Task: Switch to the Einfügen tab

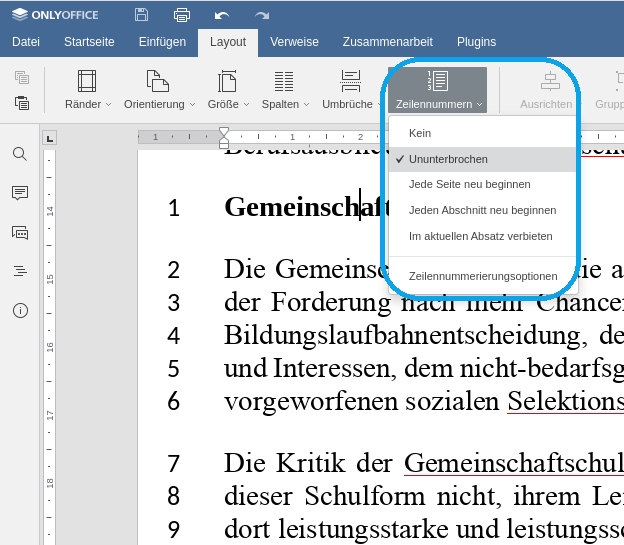Action: click(x=162, y=42)
